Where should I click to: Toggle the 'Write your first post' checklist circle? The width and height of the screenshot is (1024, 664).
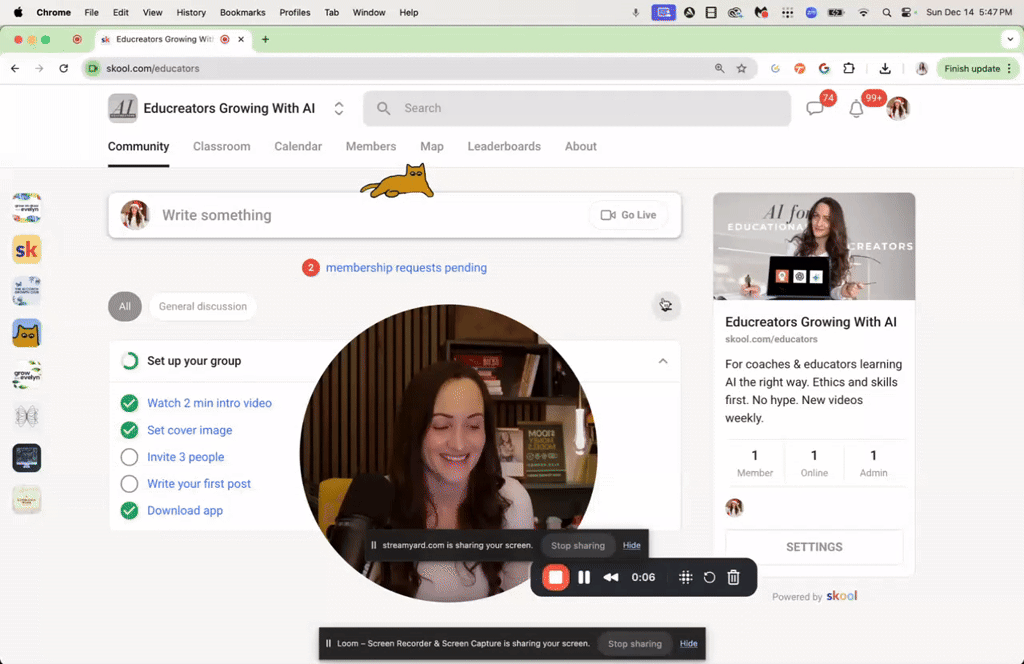pyautogui.click(x=129, y=484)
